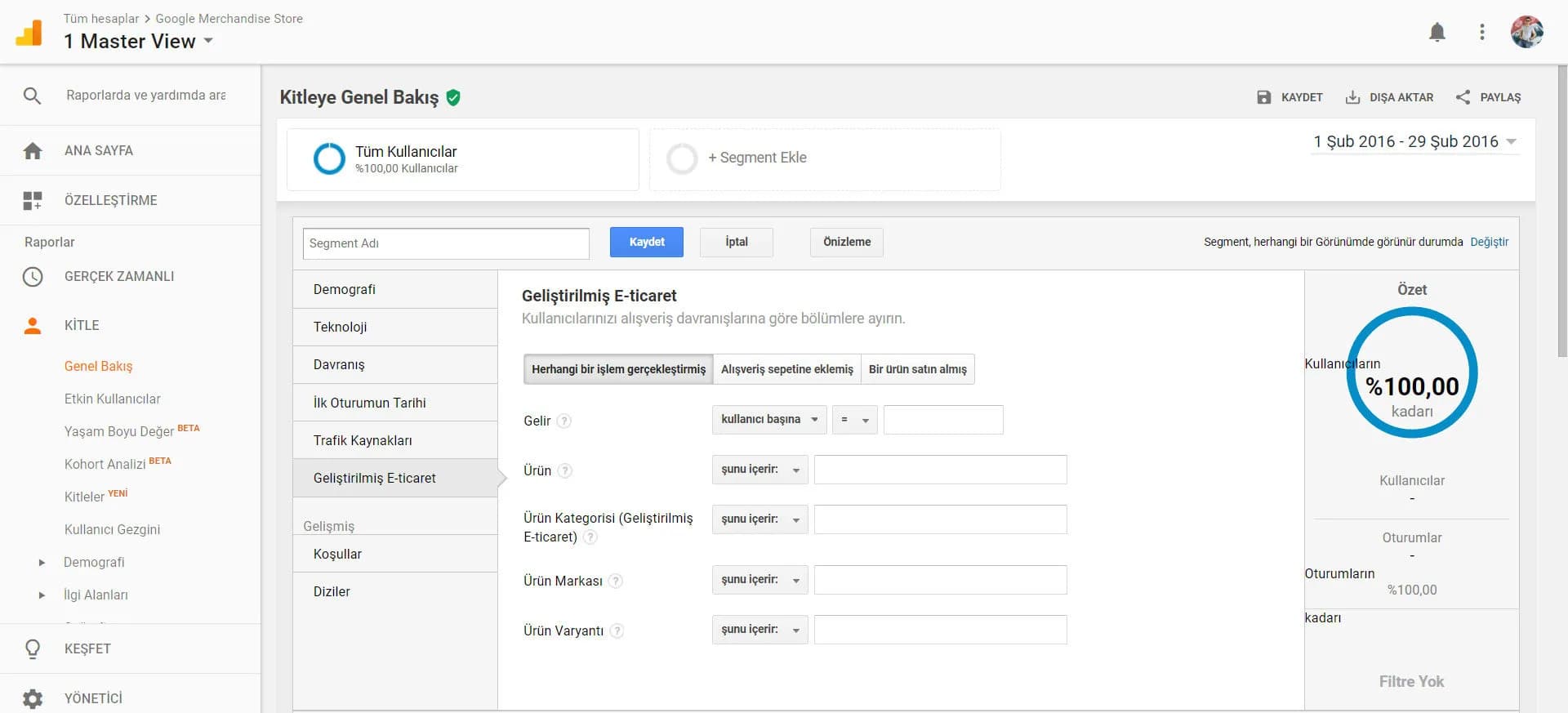Image resolution: width=1568 pixels, height=713 pixels.
Task: Open the date range dropdown
Action: click(1415, 141)
